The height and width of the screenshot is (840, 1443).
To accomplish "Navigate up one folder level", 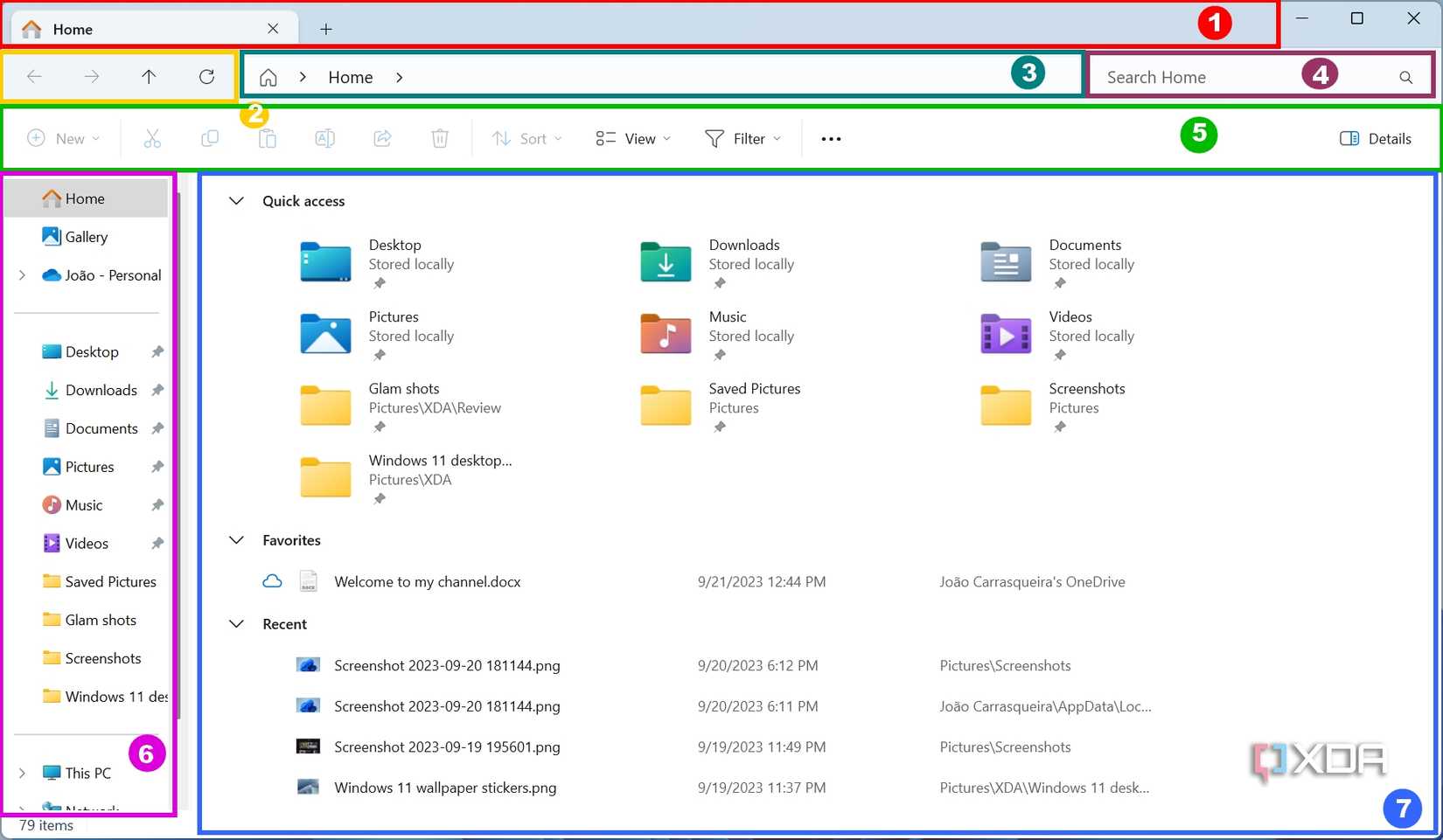I will coord(149,76).
